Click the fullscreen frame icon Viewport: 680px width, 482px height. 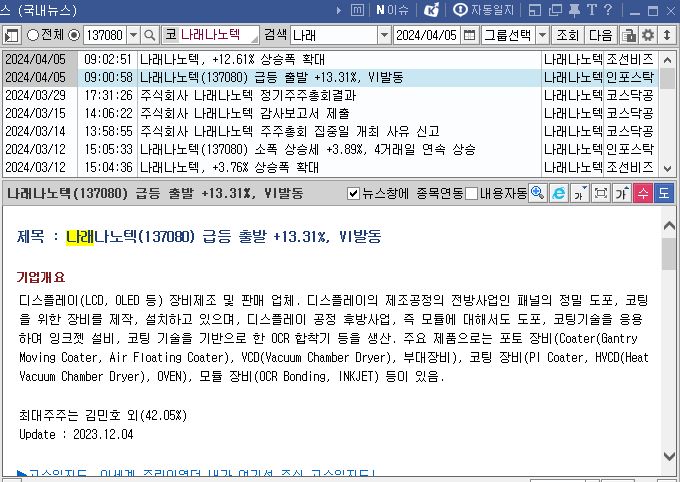click(x=601, y=193)
